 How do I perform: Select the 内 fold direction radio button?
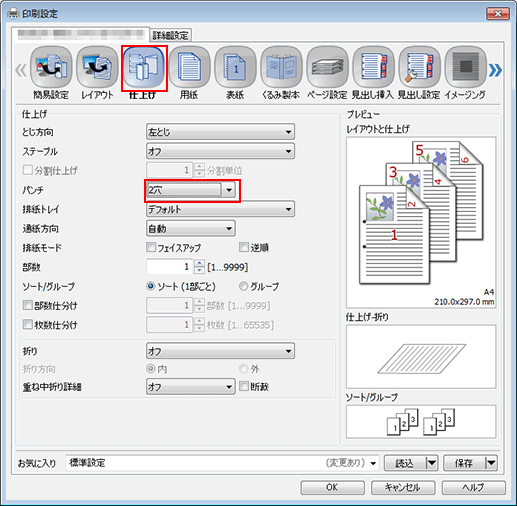pos(151,368)
